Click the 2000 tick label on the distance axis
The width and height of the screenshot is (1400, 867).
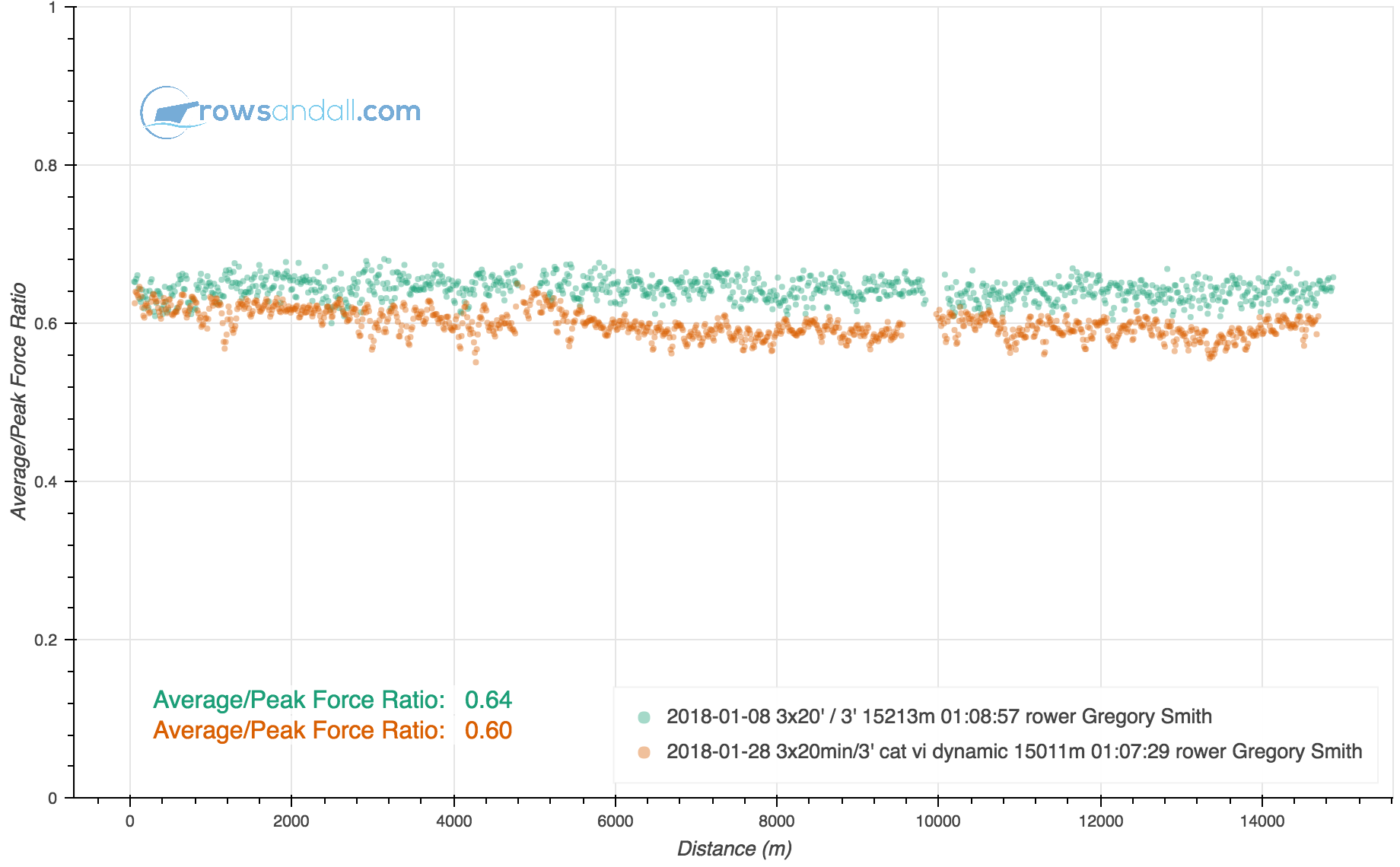[291, 821]
